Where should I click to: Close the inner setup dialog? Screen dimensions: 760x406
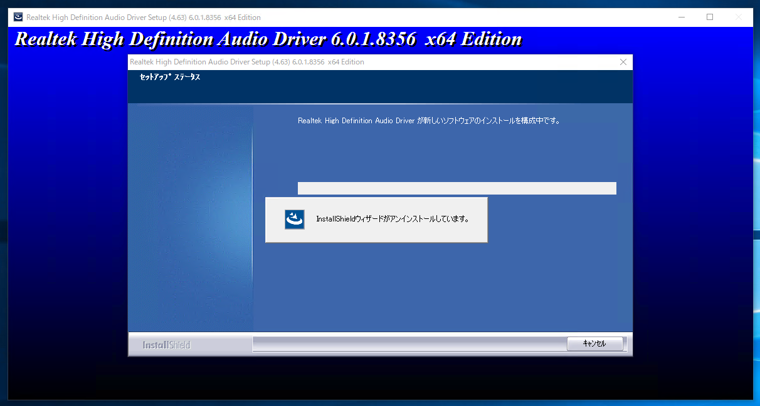[x=623, y=62]
